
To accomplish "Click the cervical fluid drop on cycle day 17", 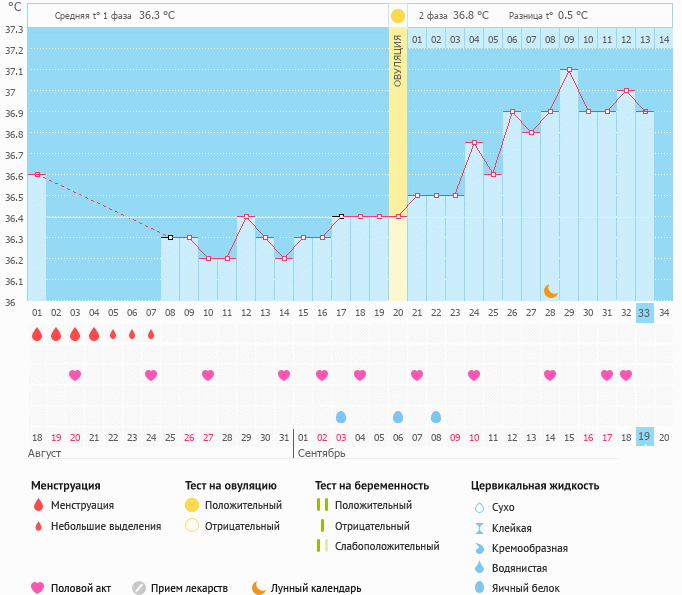I will pyautogui.click(x=341, y=416).
